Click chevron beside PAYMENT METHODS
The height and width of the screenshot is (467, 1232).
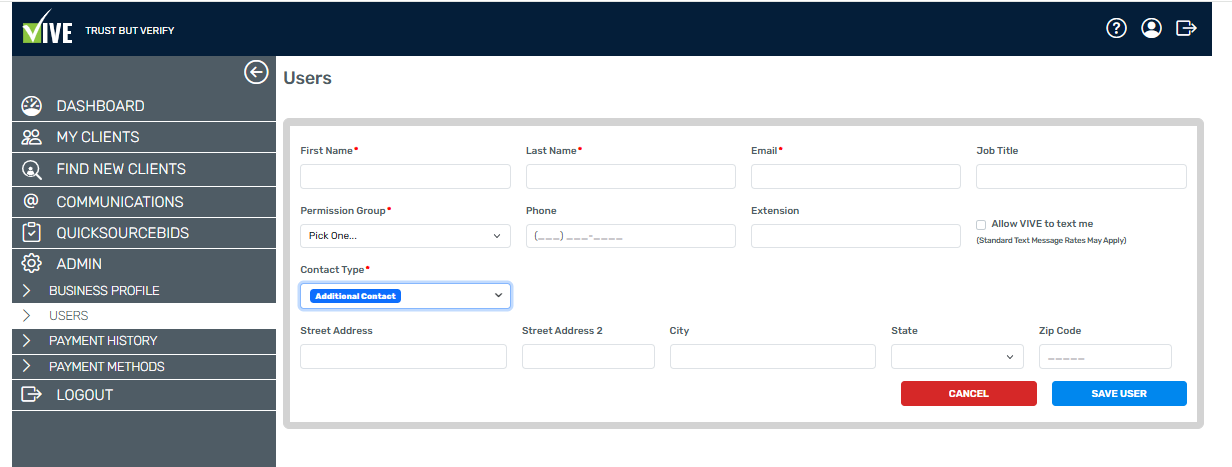tap(26, 367)
